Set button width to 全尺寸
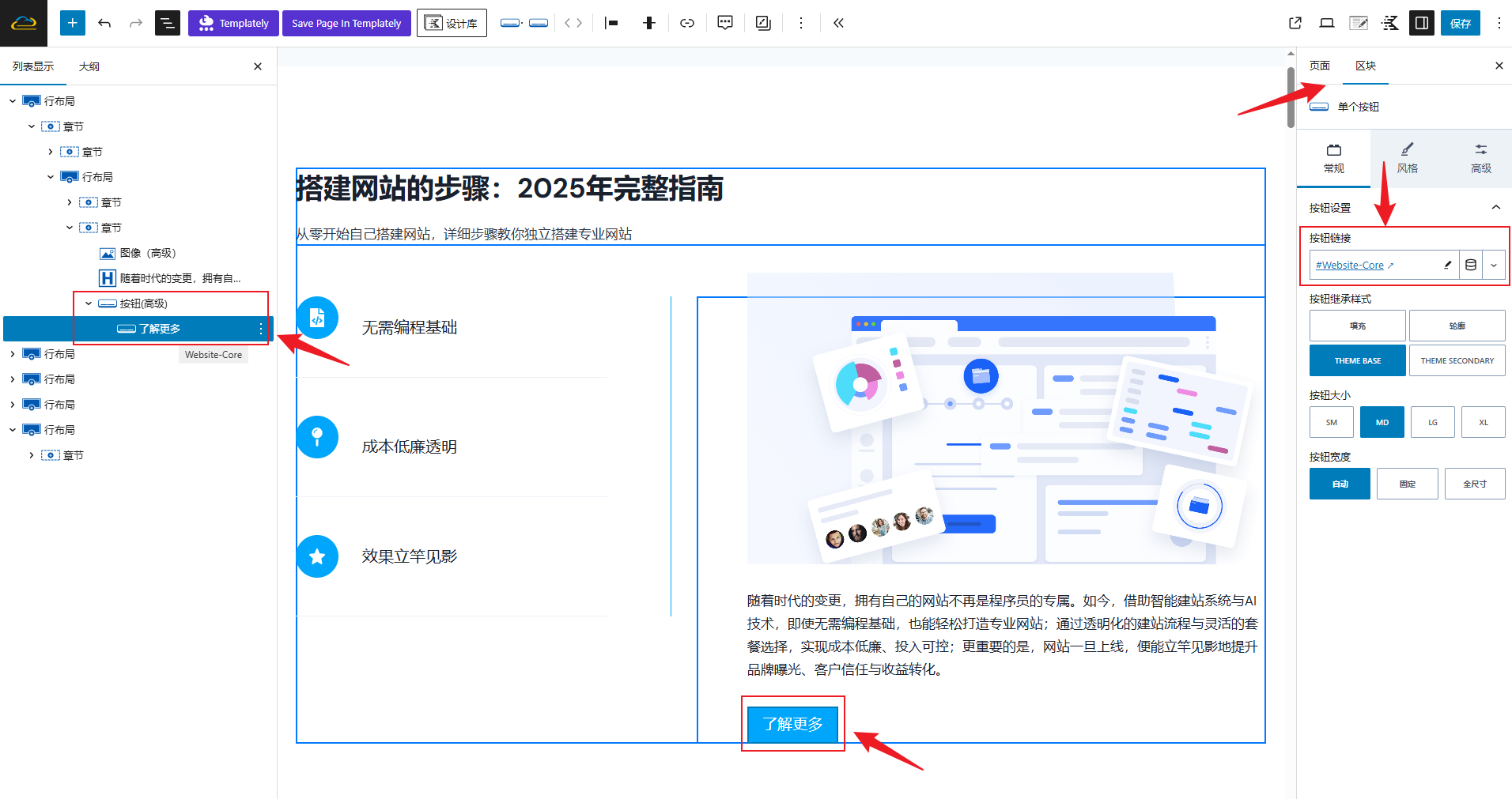Viewport: 1512px width, 799px height. (x=1474, y=484)
